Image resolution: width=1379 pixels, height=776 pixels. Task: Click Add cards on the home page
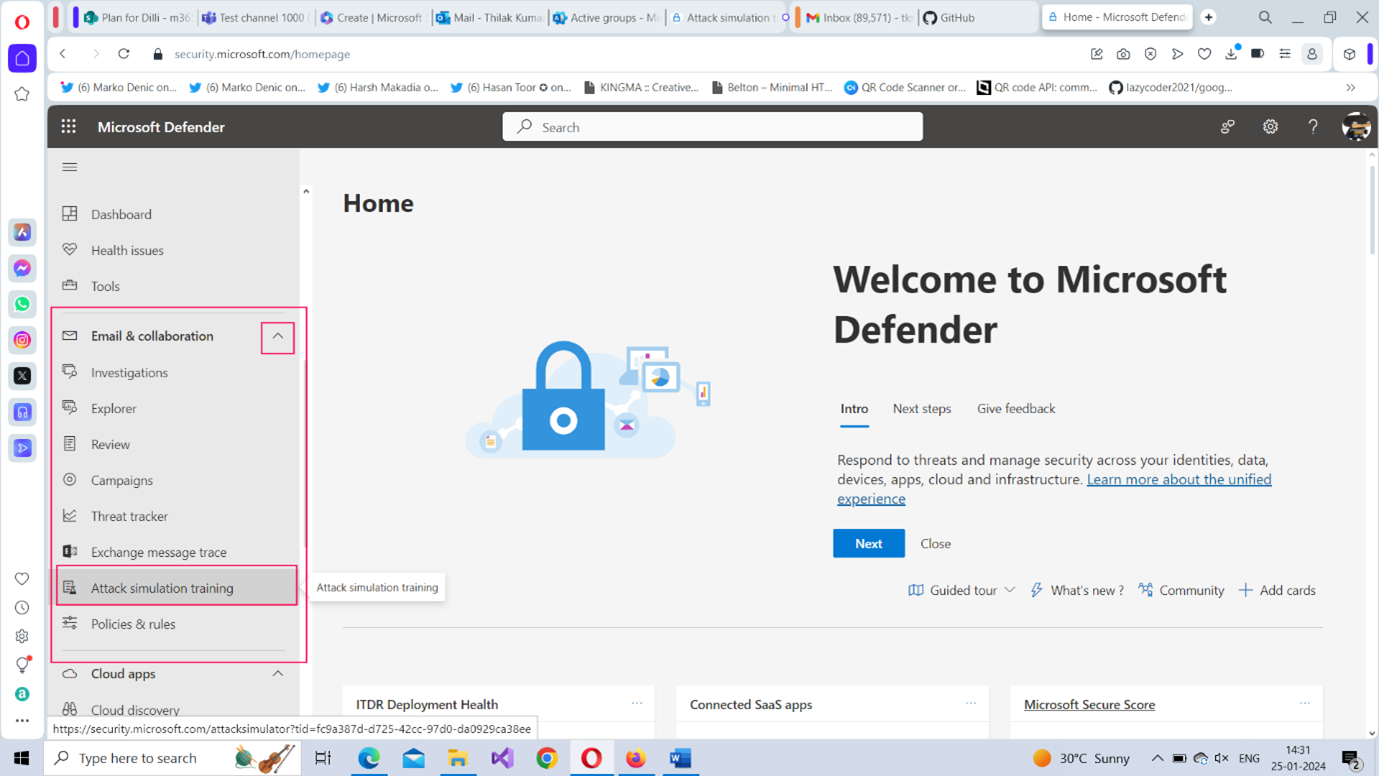coord(1277,591)
